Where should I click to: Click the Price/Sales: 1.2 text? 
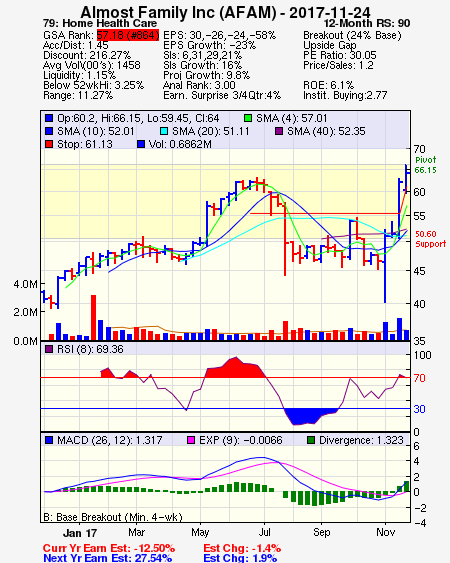tap(338, 65)
